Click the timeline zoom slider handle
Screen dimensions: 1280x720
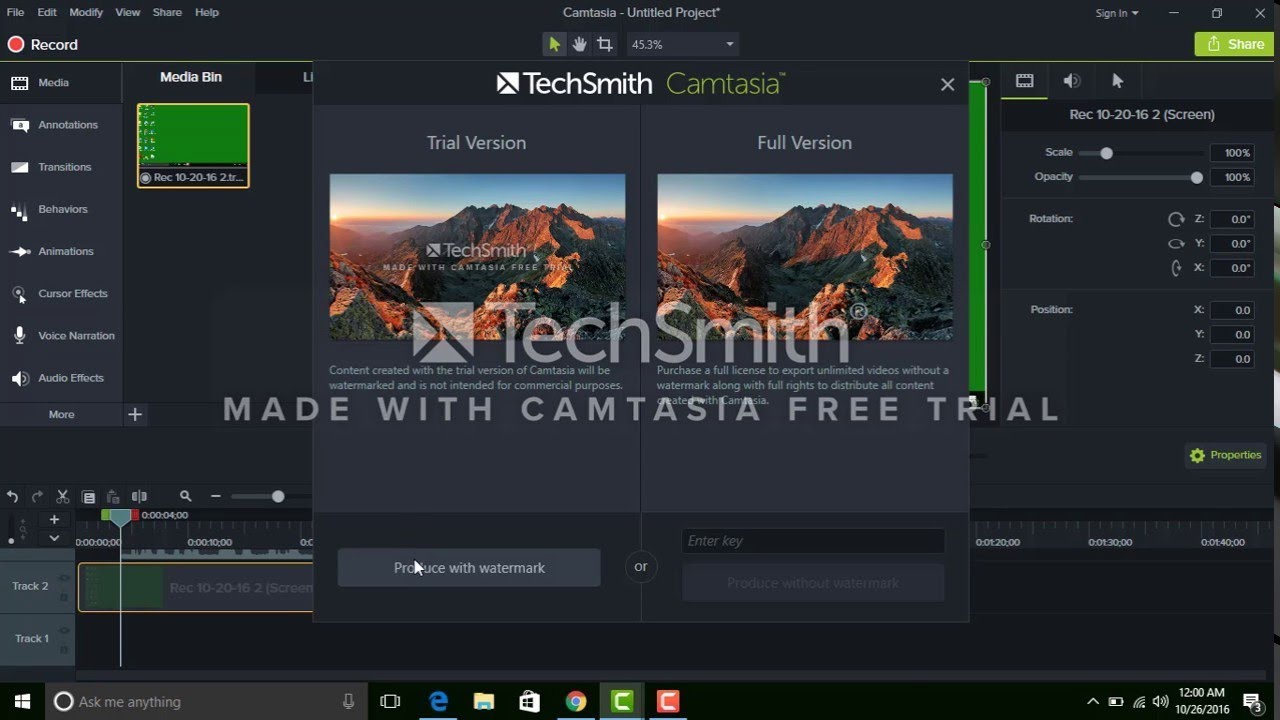(x=278, y=496)
